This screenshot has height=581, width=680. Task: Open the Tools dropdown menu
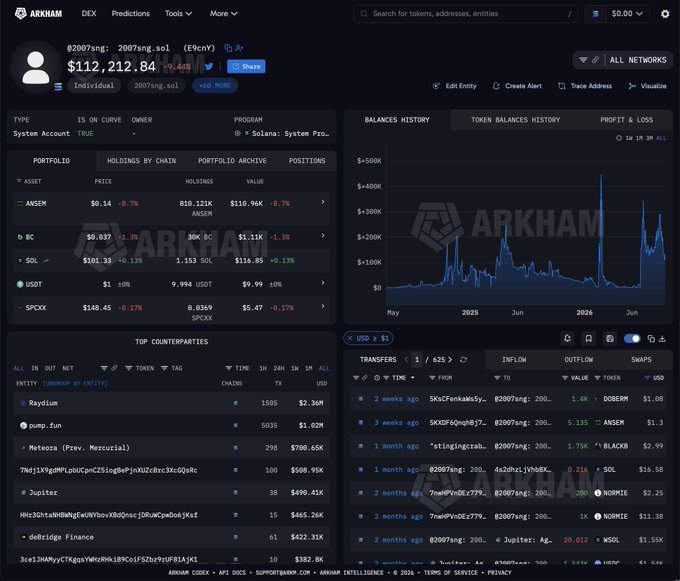(x=178, y=13)
